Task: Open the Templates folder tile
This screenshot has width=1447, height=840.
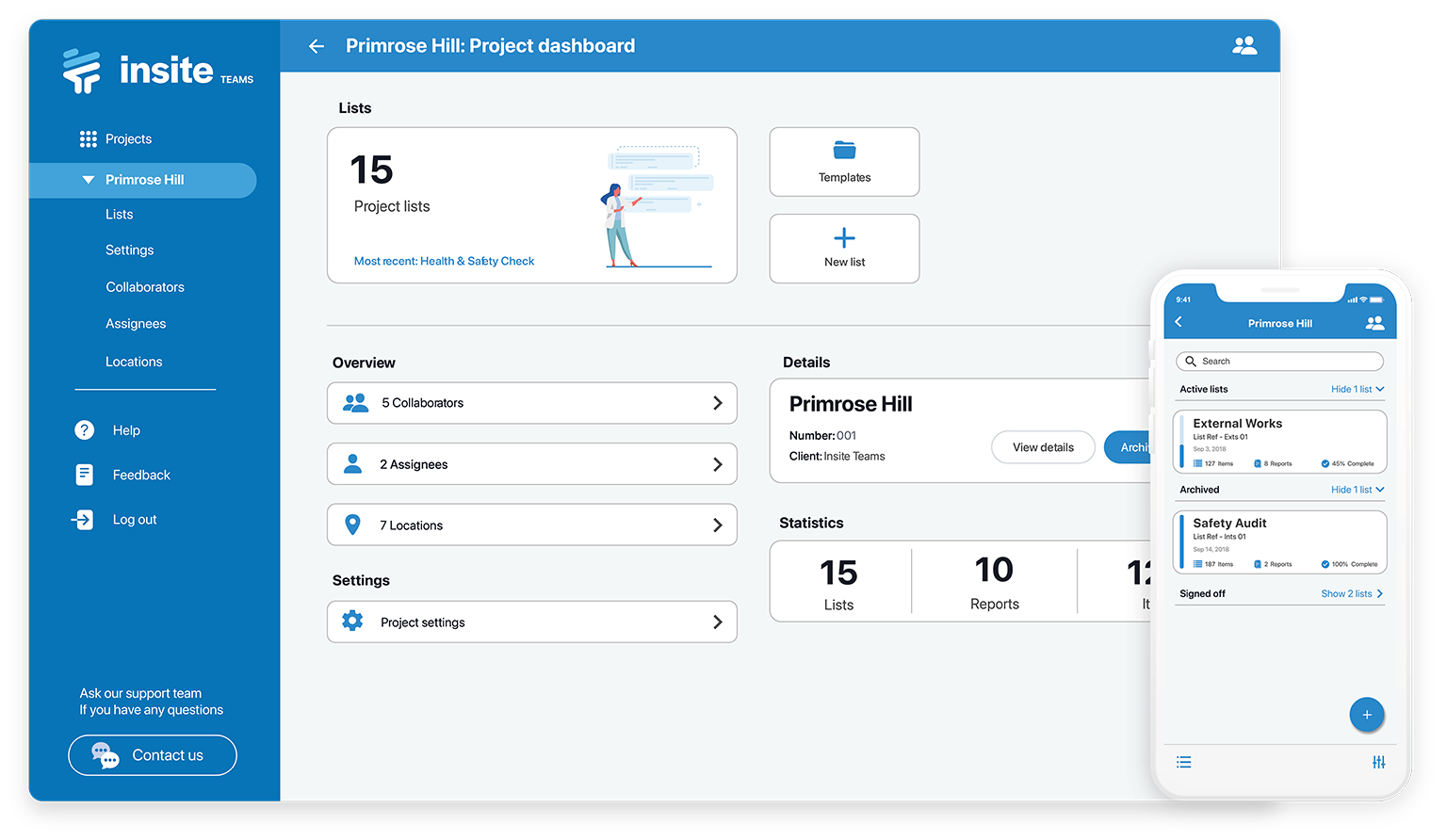Action: [x=844, y=162]
